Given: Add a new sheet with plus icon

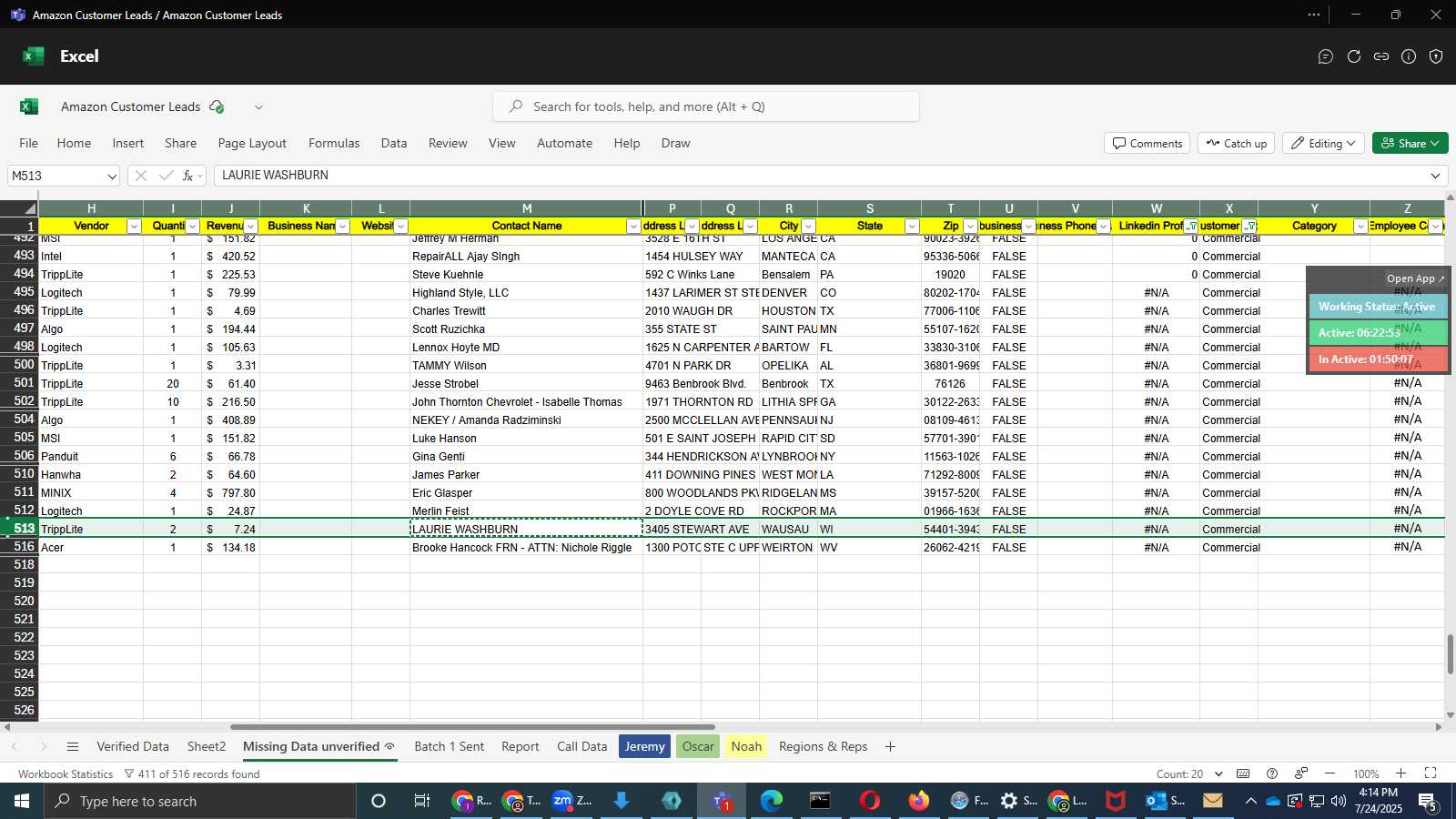Looking at the screenshot, I should point(890,747).
